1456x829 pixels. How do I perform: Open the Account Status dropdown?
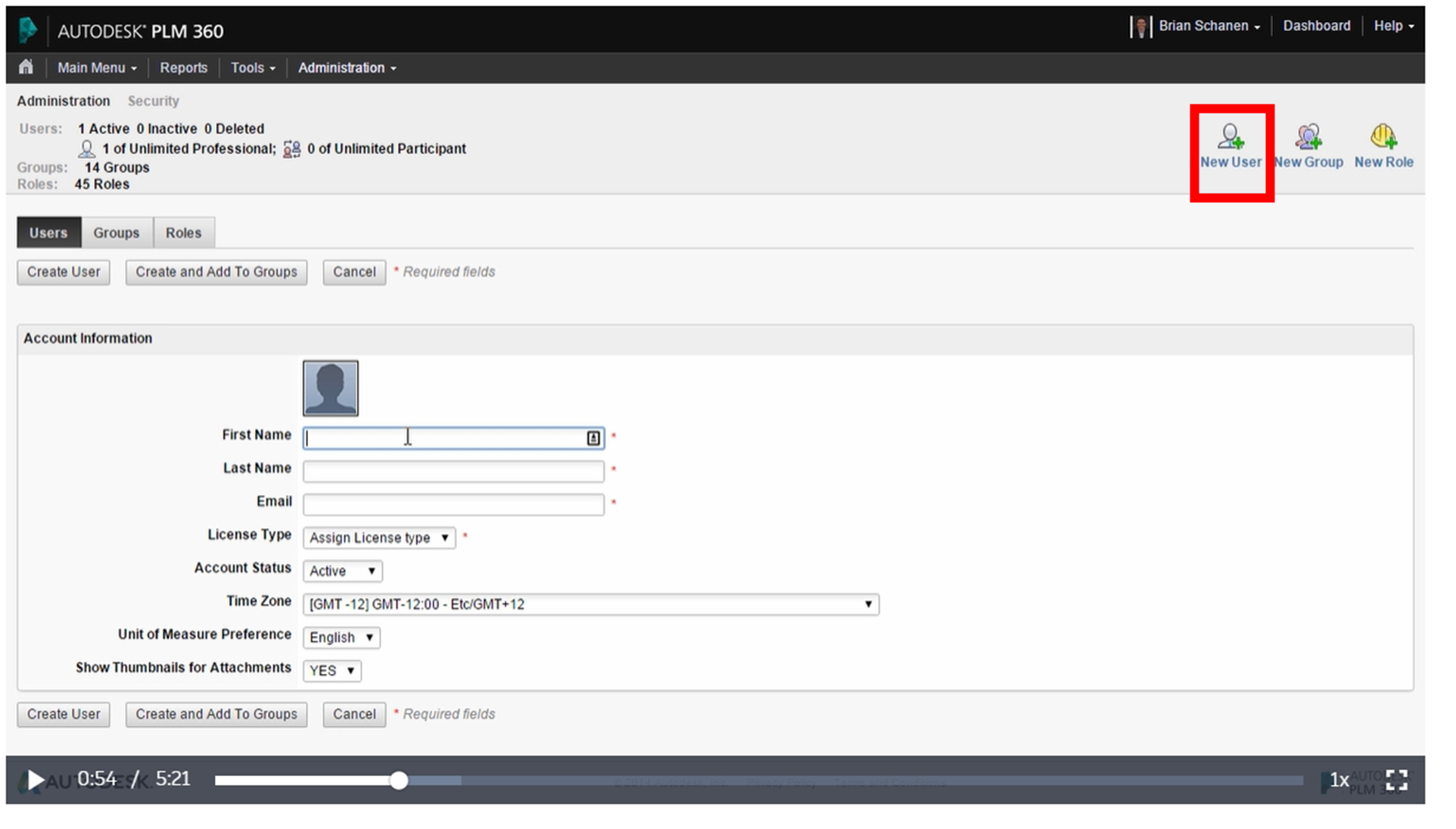click(x=342, y=571)
